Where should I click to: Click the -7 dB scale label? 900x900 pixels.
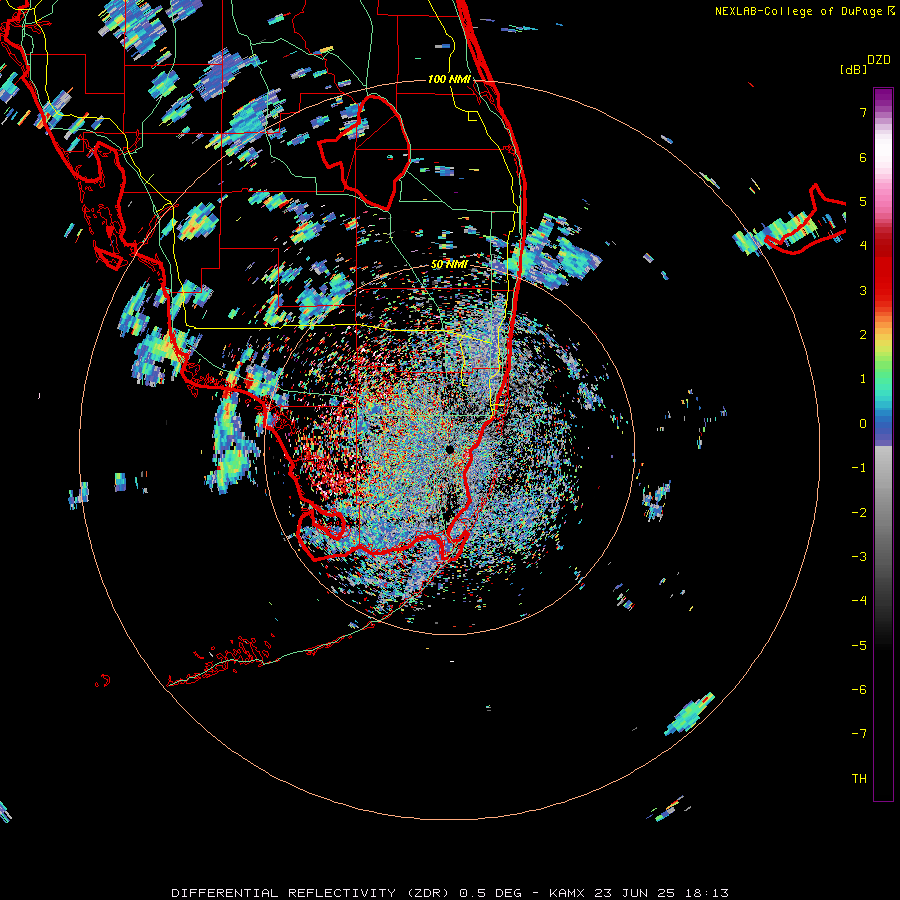click(x=859, y=734)
